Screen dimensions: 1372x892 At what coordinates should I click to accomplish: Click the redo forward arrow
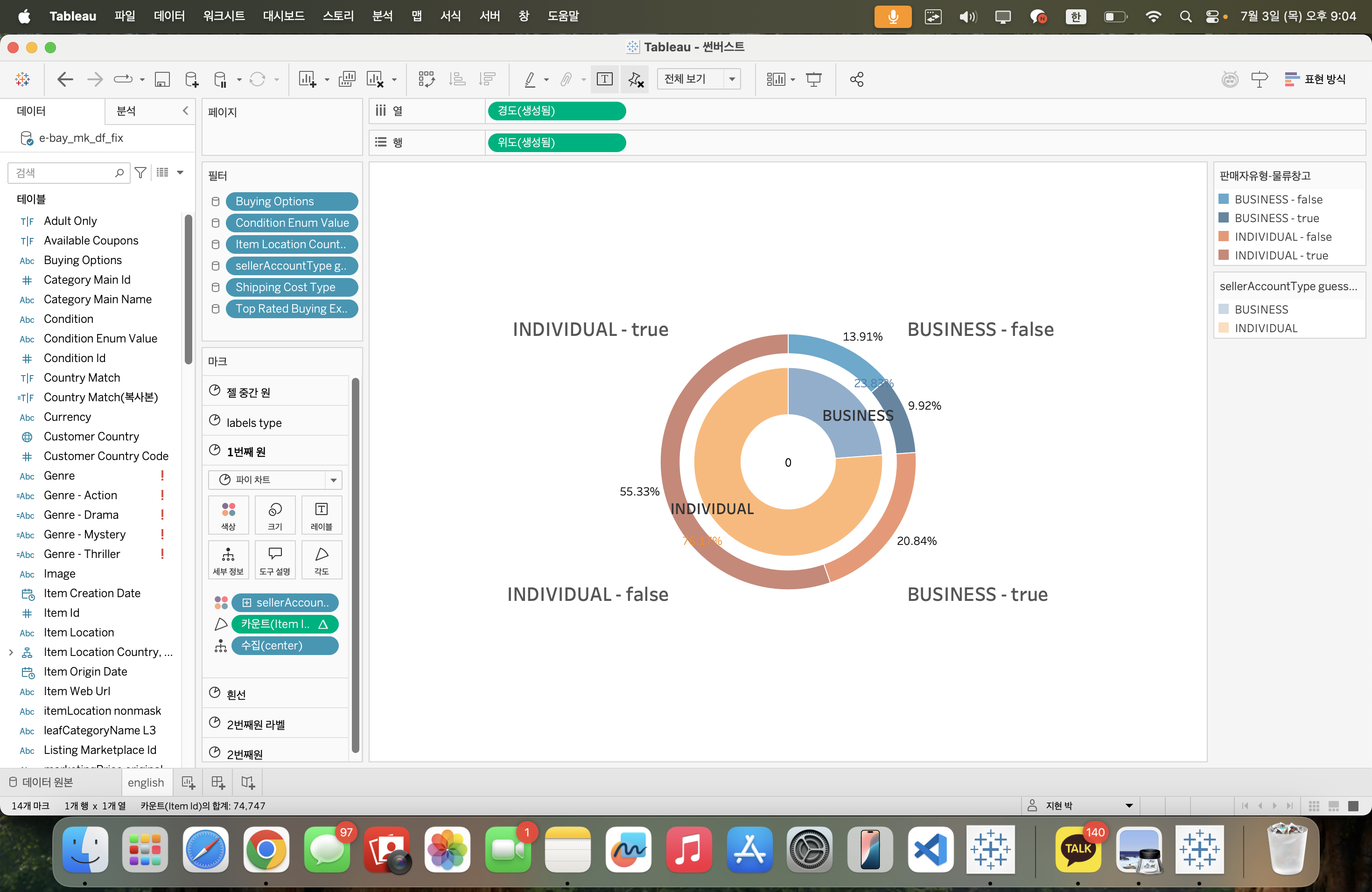[x=95, y=79]
